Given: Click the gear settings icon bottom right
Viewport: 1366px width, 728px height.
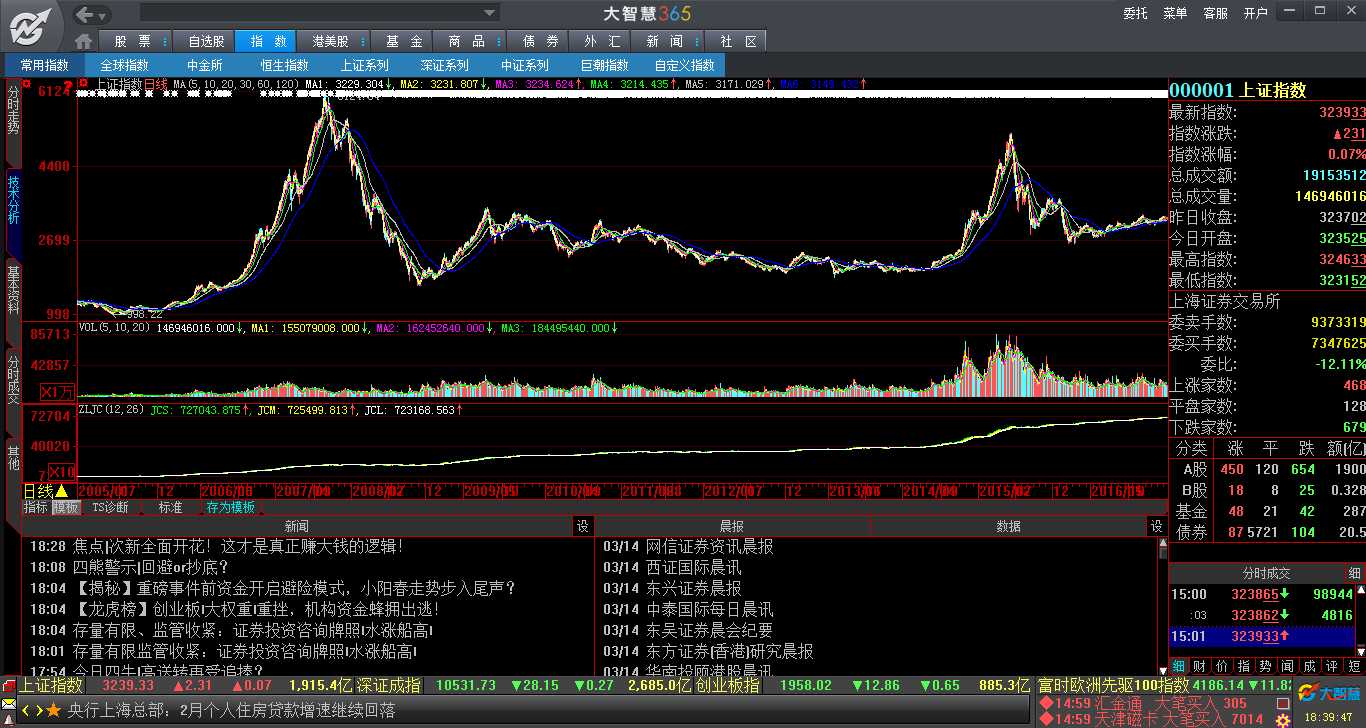Looking at the screenshot, I should (1283, 719).
